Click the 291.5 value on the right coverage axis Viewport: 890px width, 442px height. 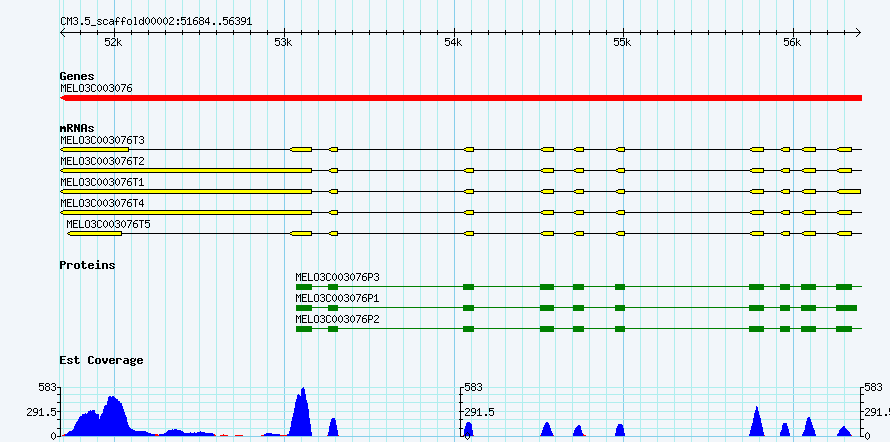878,412
